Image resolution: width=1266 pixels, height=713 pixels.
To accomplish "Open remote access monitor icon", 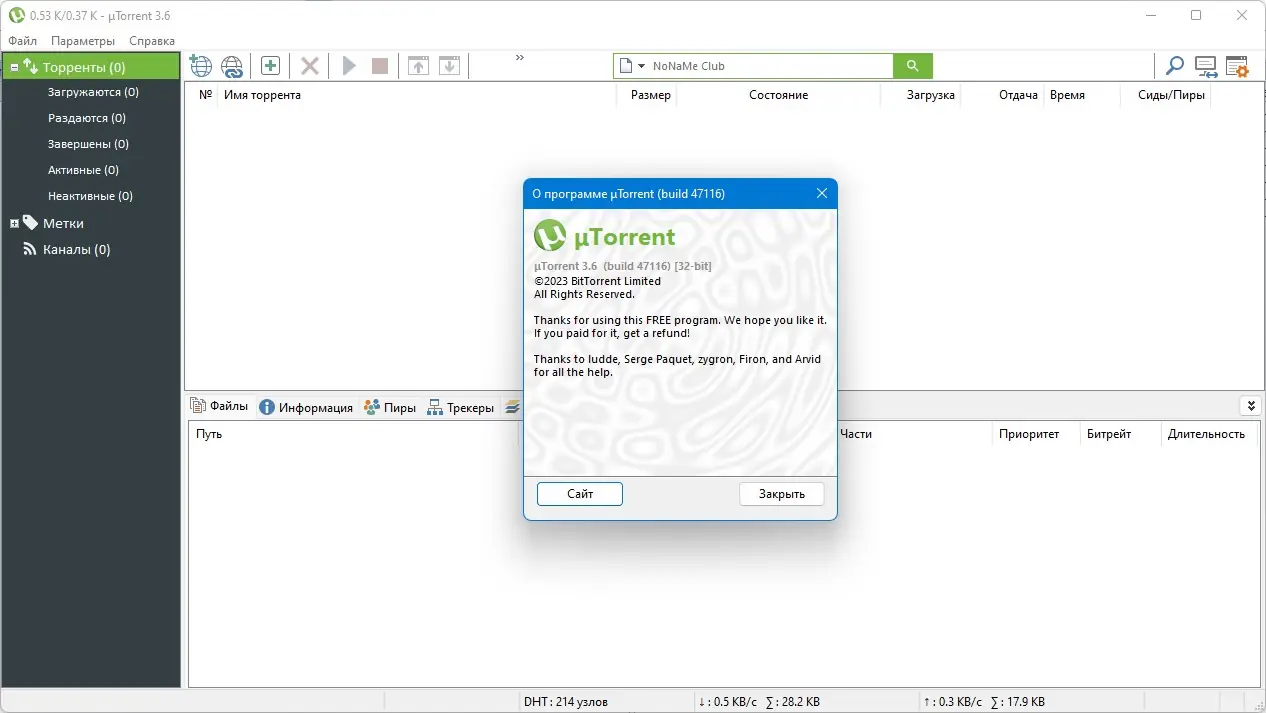I will click(x=1206, y=67).
